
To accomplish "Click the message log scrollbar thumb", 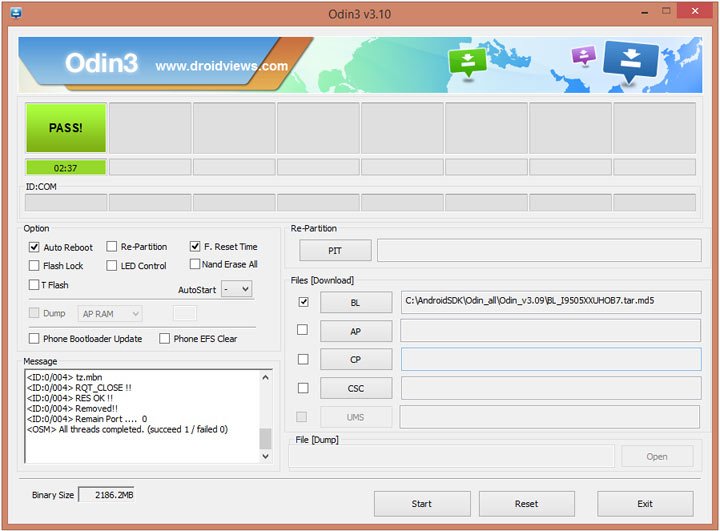I will [x=265, y=438].
